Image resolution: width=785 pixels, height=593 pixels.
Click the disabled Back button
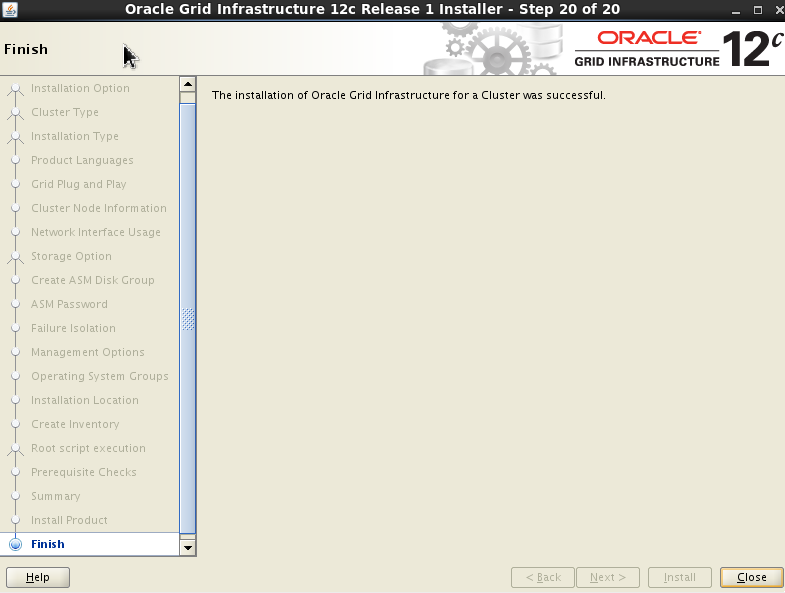click(x=543, y=577)
